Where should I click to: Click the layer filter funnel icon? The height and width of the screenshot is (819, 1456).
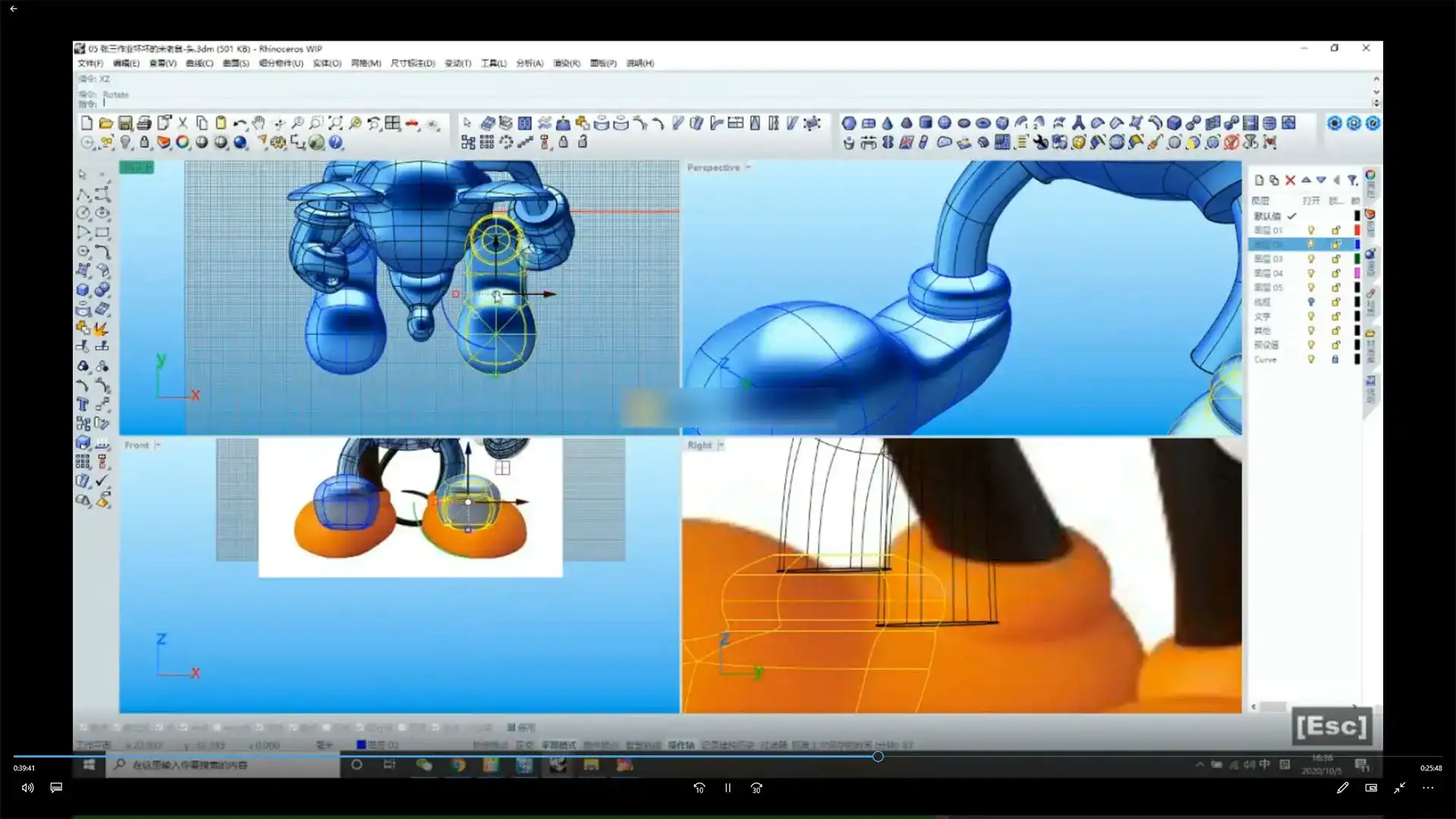tap(1352, 180)
